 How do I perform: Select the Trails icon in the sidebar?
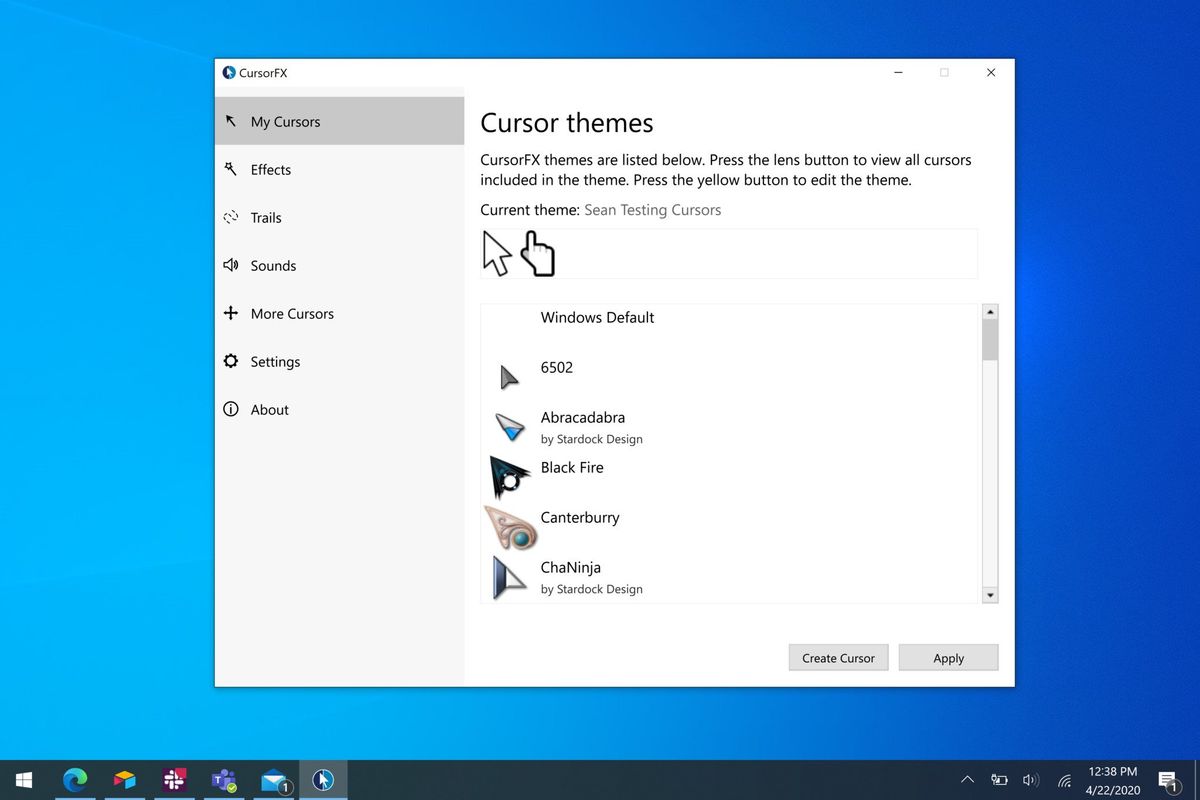click(231, 217)
